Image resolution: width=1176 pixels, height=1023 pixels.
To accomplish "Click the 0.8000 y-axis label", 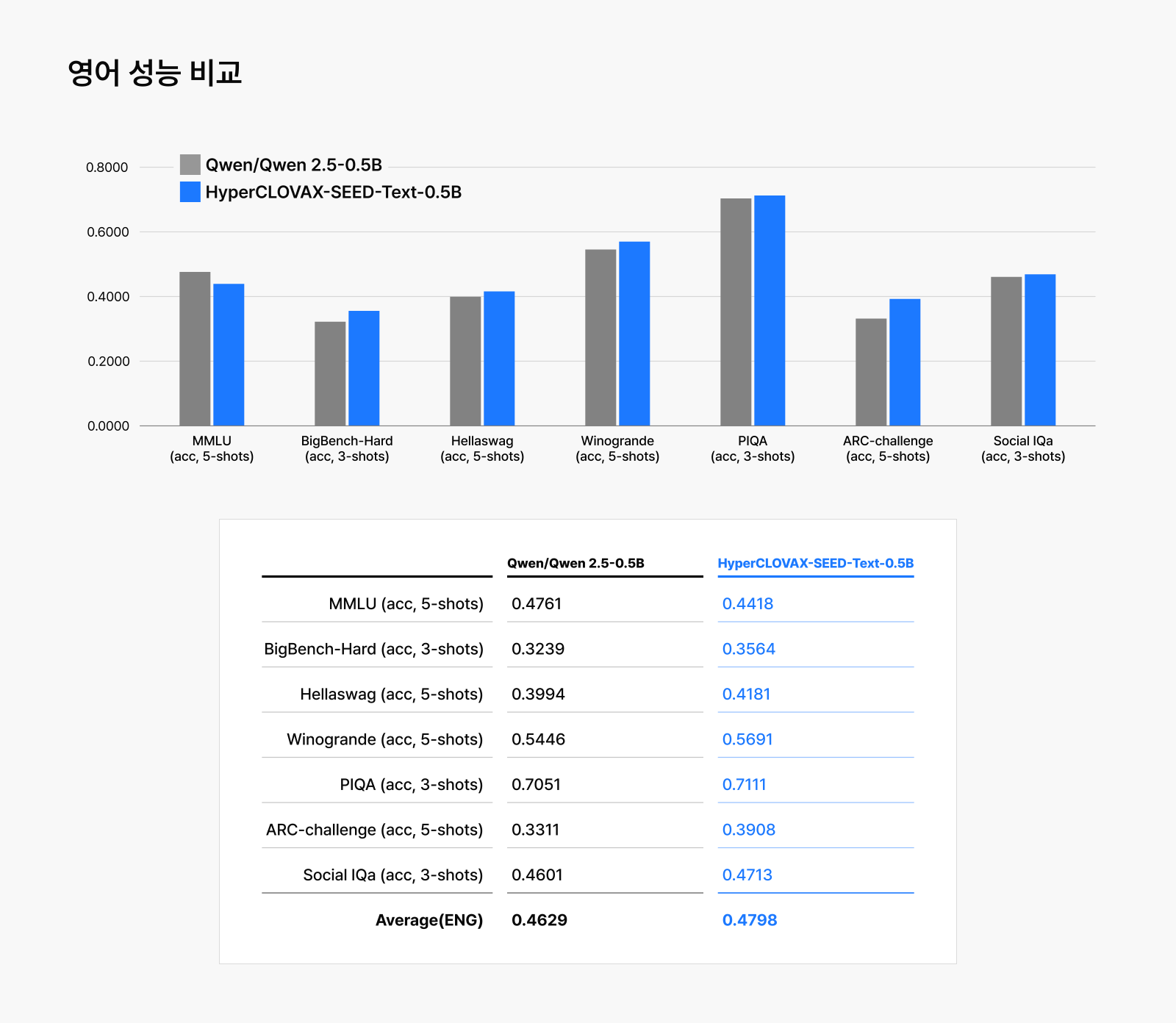I will click(107, 168).
